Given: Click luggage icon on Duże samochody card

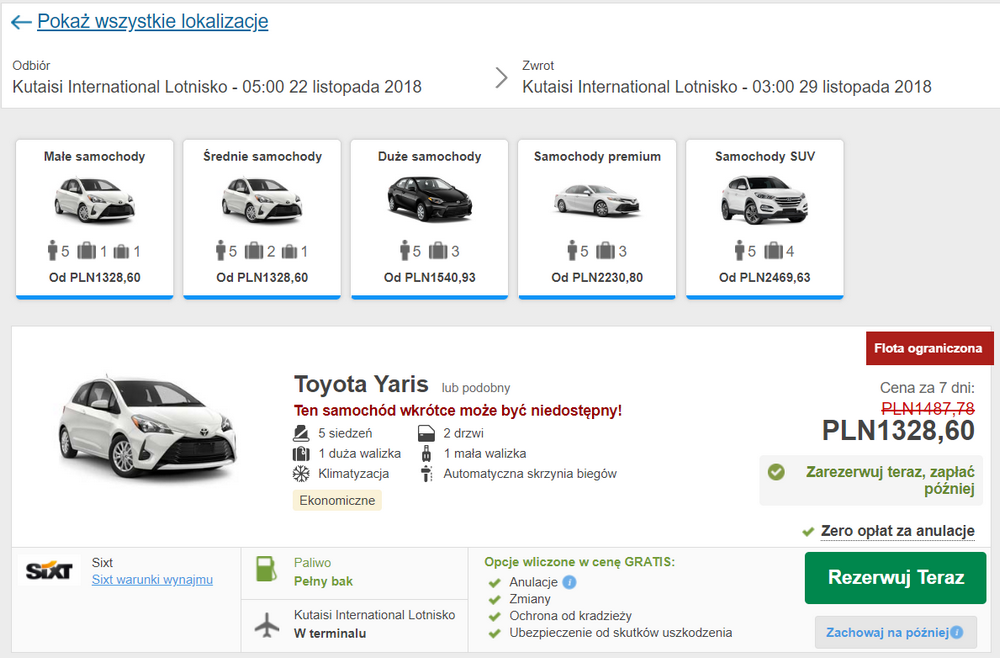Looking at the screenshot, I should tap(438, 251).
